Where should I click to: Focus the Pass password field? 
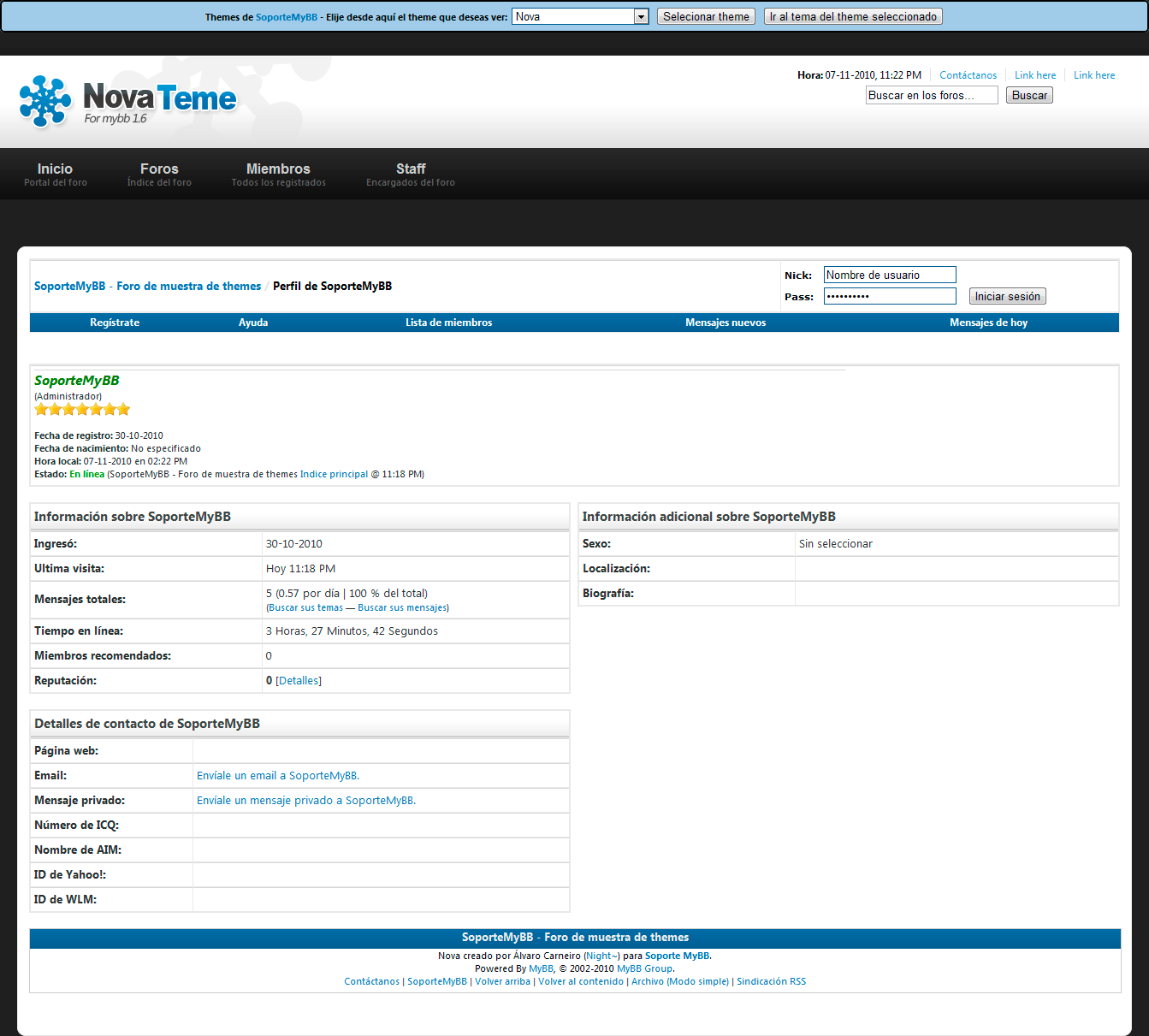click(889, 296)
